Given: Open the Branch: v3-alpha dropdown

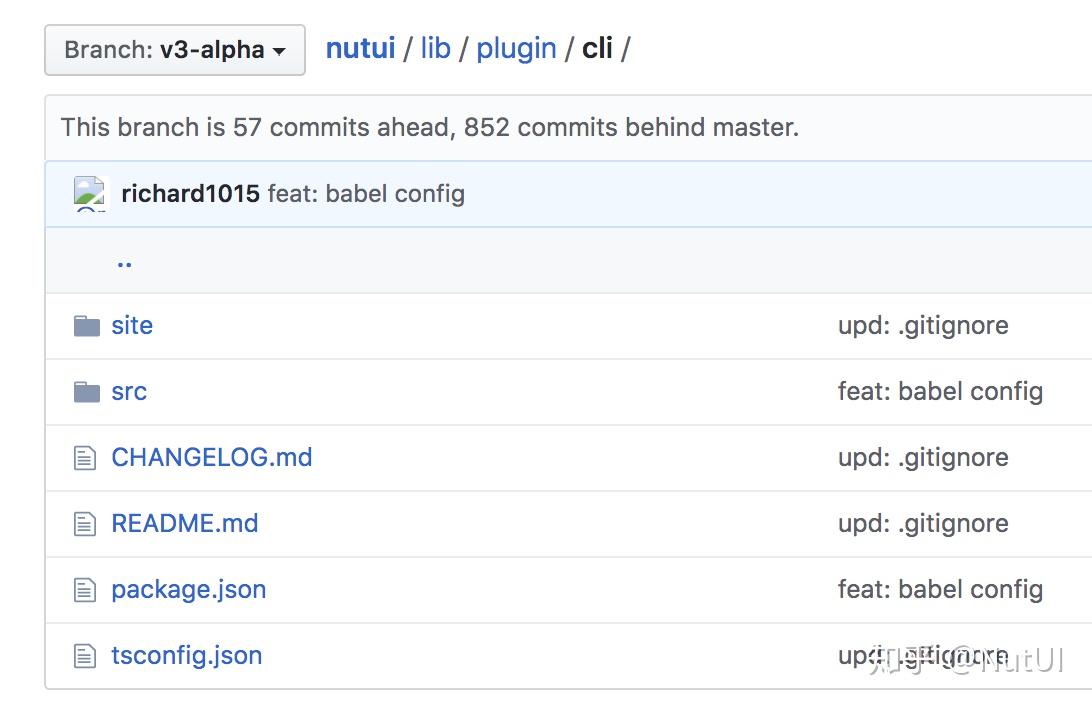Looking at the screenshot, I should pos(175,50).
